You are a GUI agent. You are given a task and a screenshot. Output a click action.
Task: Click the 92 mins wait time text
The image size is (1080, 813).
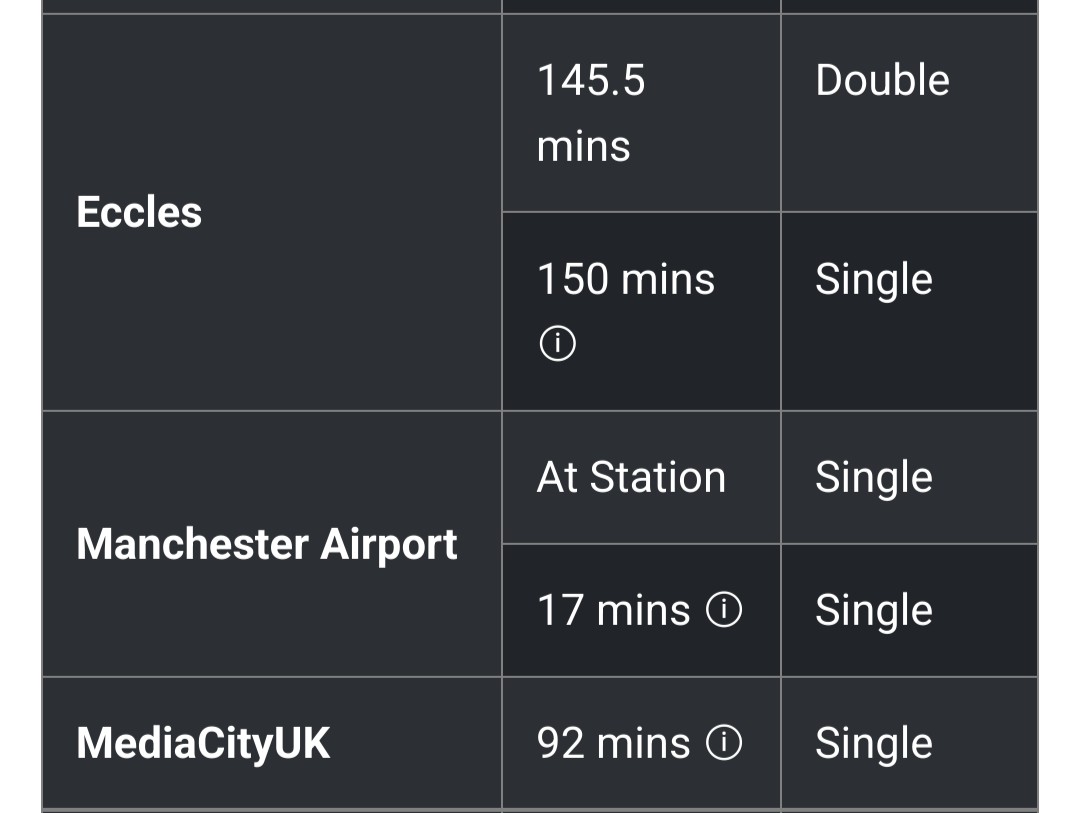(613, 743)
